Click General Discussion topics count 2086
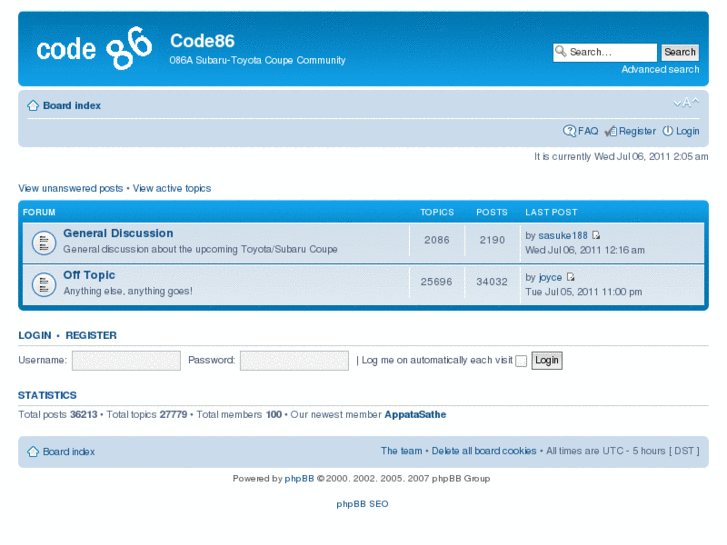 pyautogui.click(x=437, y=240)
